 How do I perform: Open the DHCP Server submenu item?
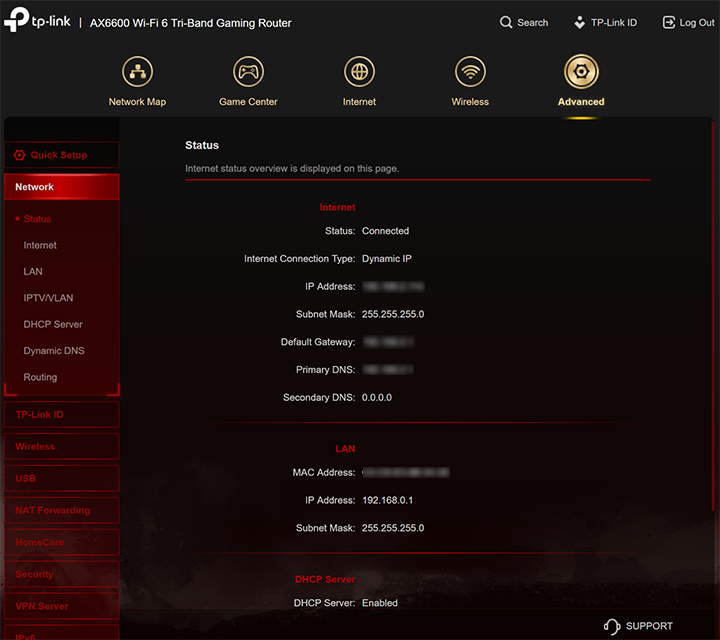(x=53, y=324)
